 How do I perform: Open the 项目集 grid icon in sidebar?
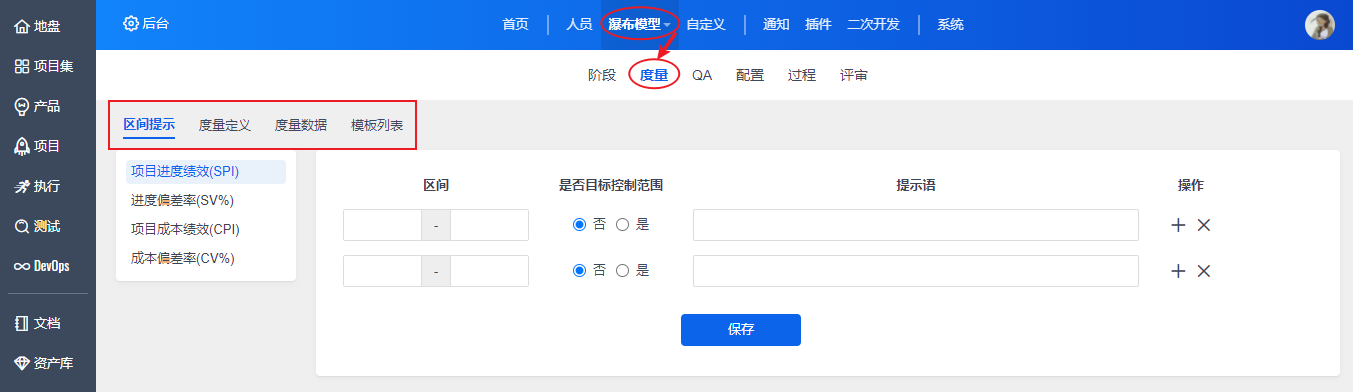click(21, 67)
